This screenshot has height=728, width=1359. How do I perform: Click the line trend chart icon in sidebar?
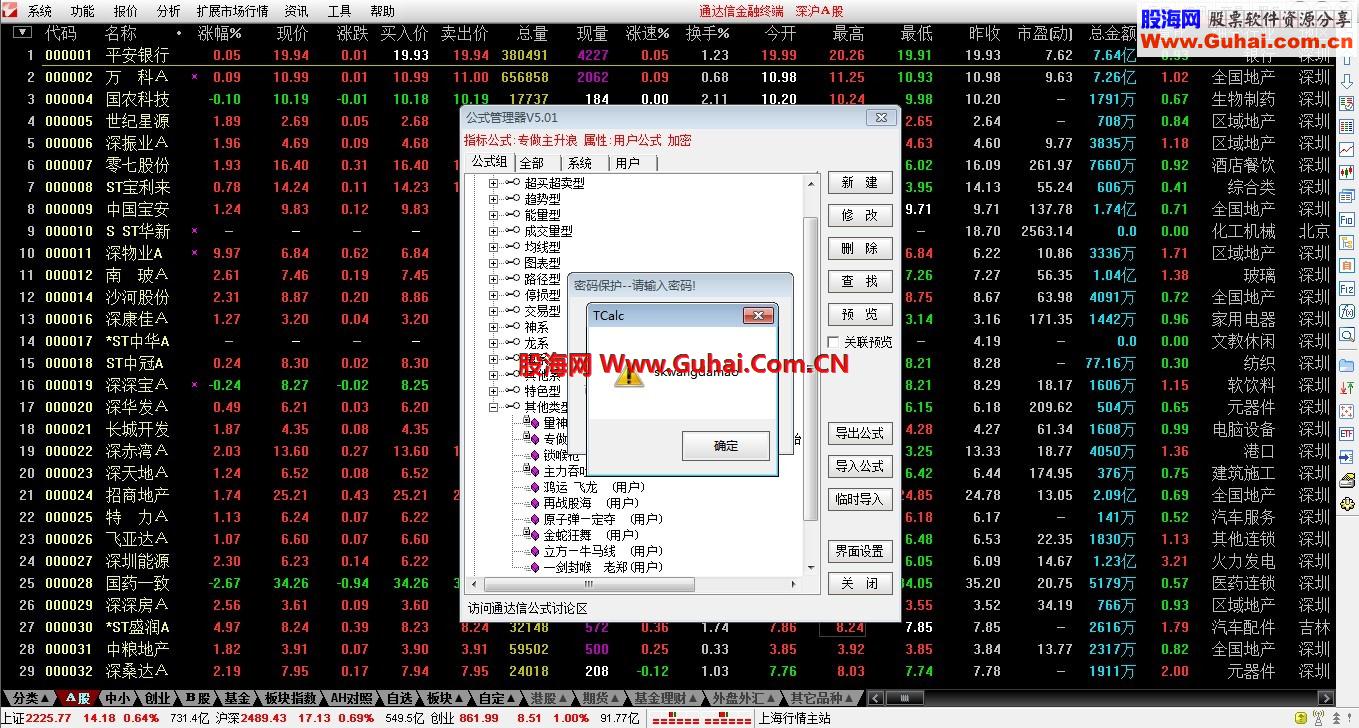point(1346,149)
